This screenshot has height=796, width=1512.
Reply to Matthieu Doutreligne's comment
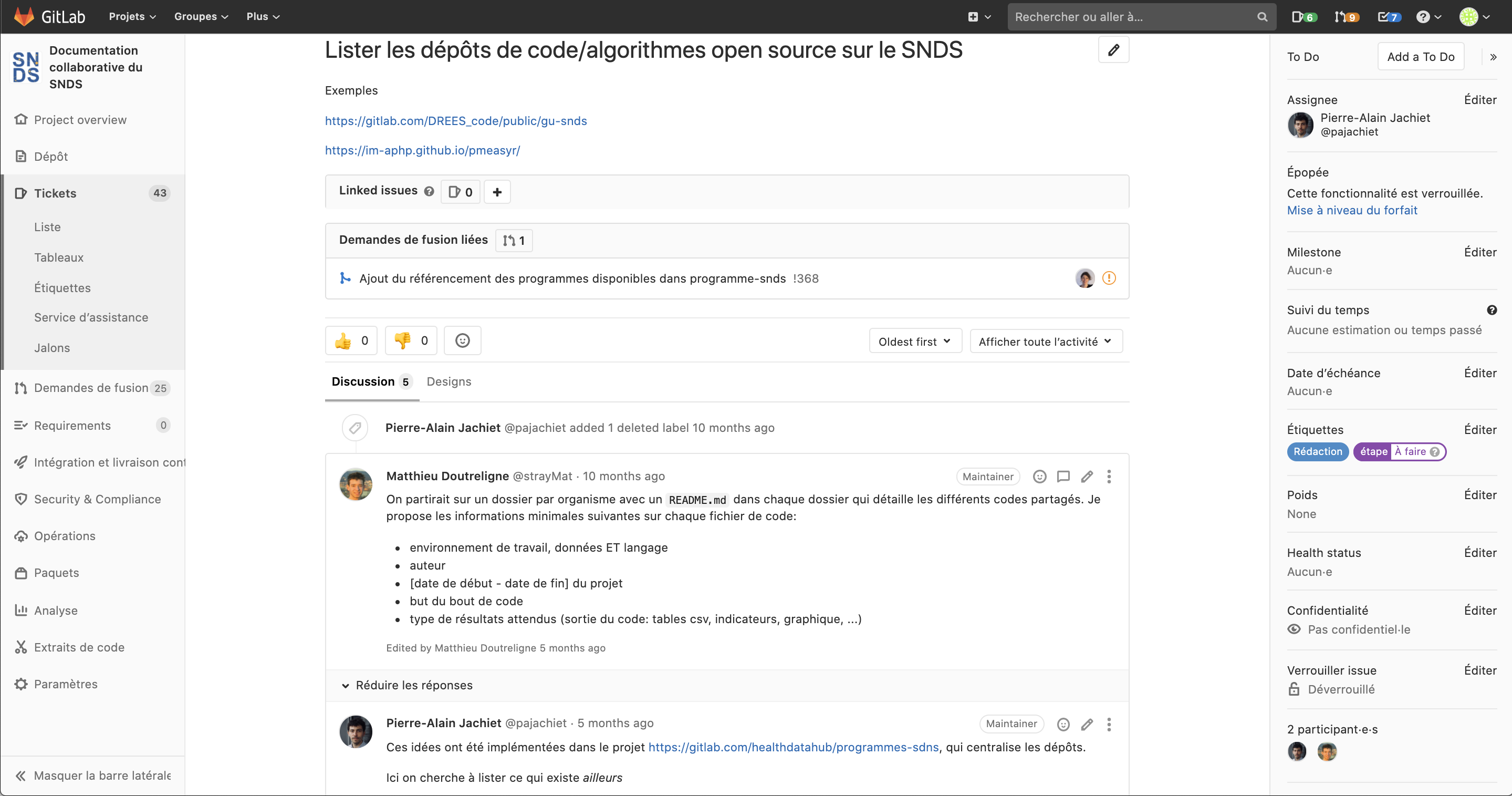1063,476
